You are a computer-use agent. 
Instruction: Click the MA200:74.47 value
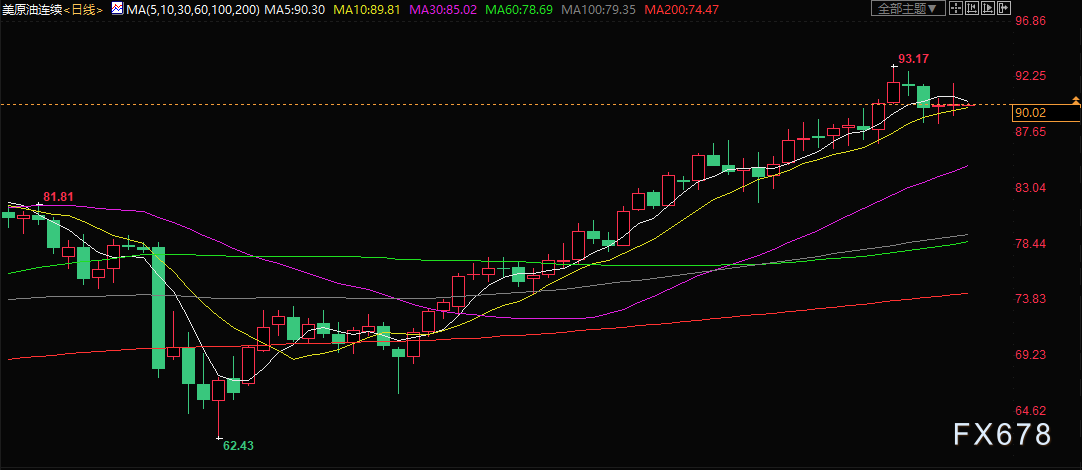point(680,10)
